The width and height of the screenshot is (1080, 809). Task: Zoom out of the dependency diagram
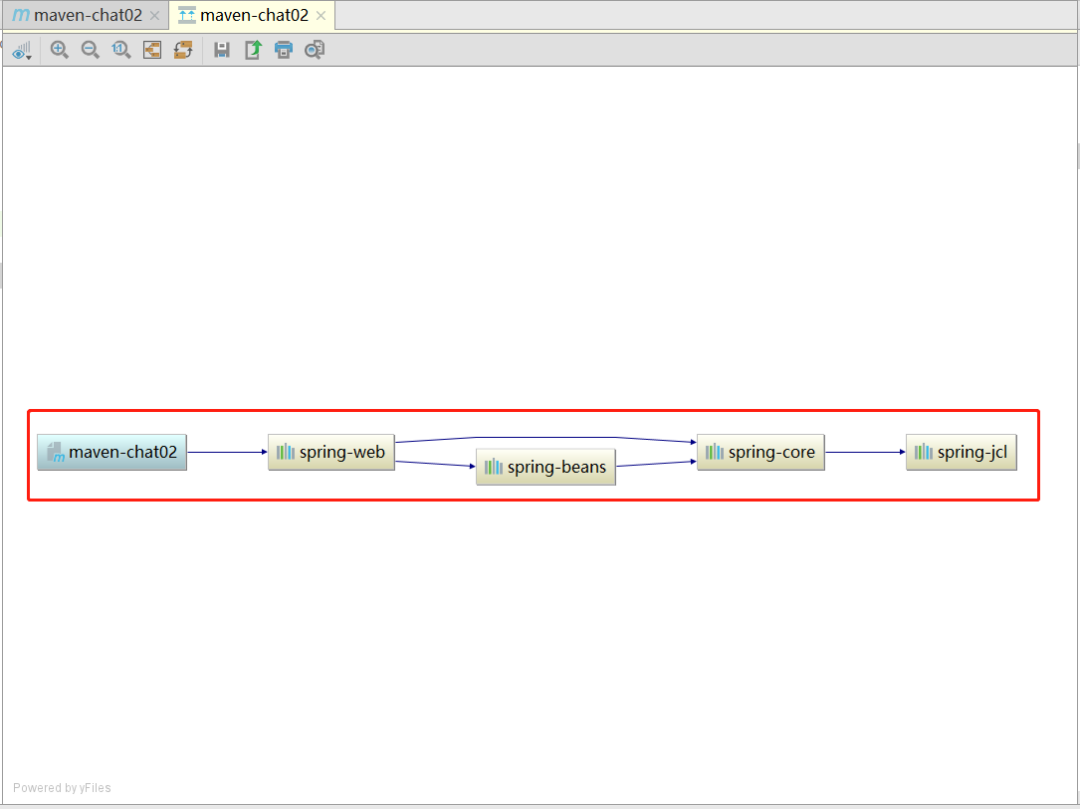coord(89,50)
